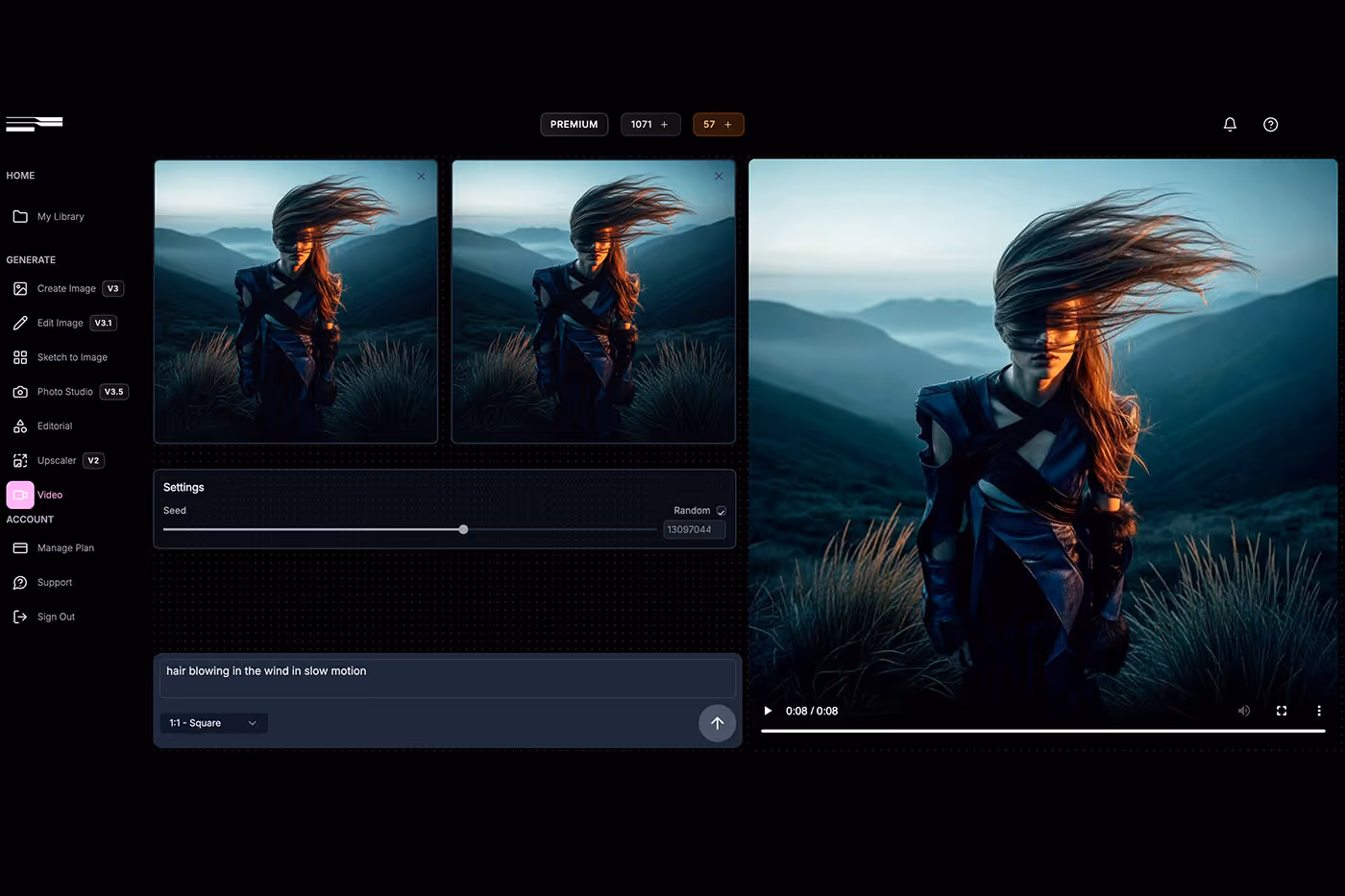
Task: Open the 1:1 Square aspect ratio dropdown
Action: 213,722
